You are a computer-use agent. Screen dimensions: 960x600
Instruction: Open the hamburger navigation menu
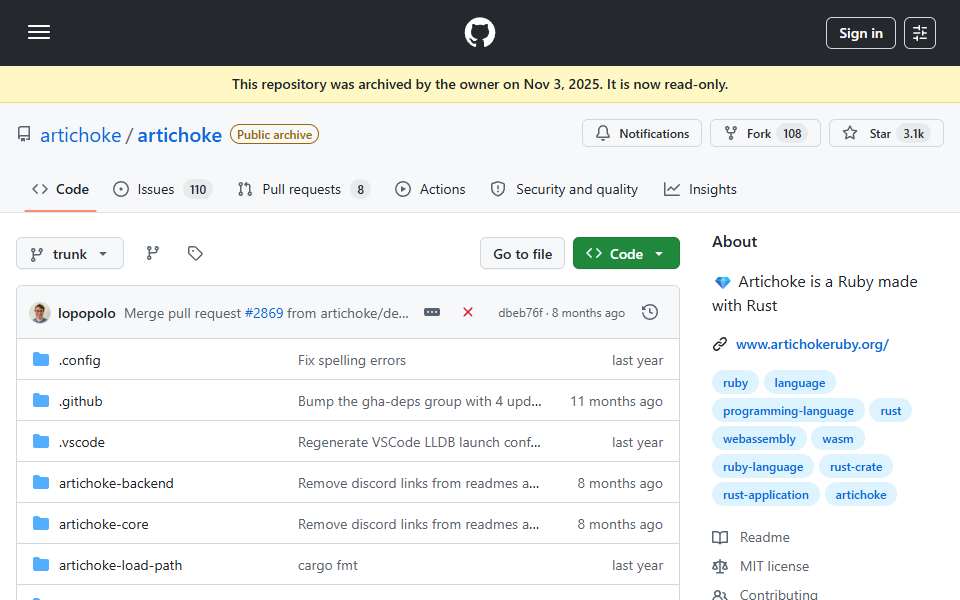[39, 32]
